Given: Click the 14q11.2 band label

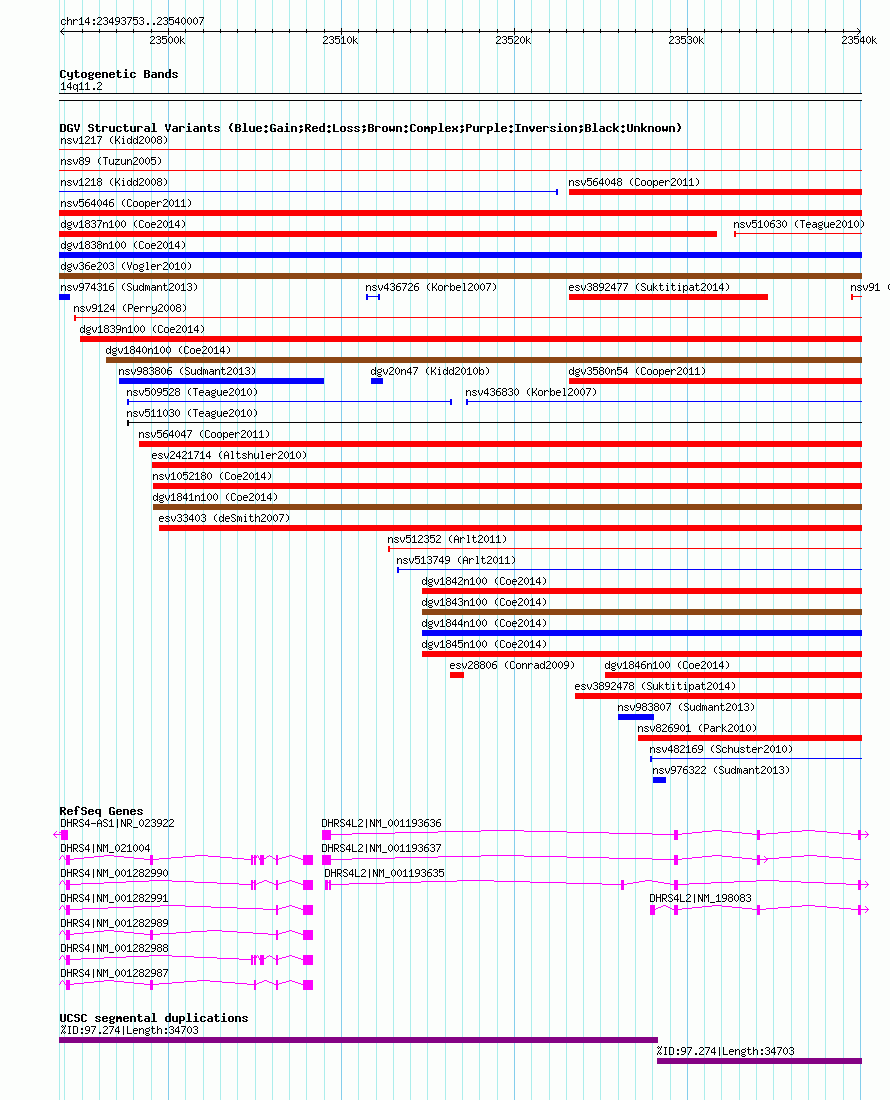Looking at the screenshot, I should click(x=81, y=86).
